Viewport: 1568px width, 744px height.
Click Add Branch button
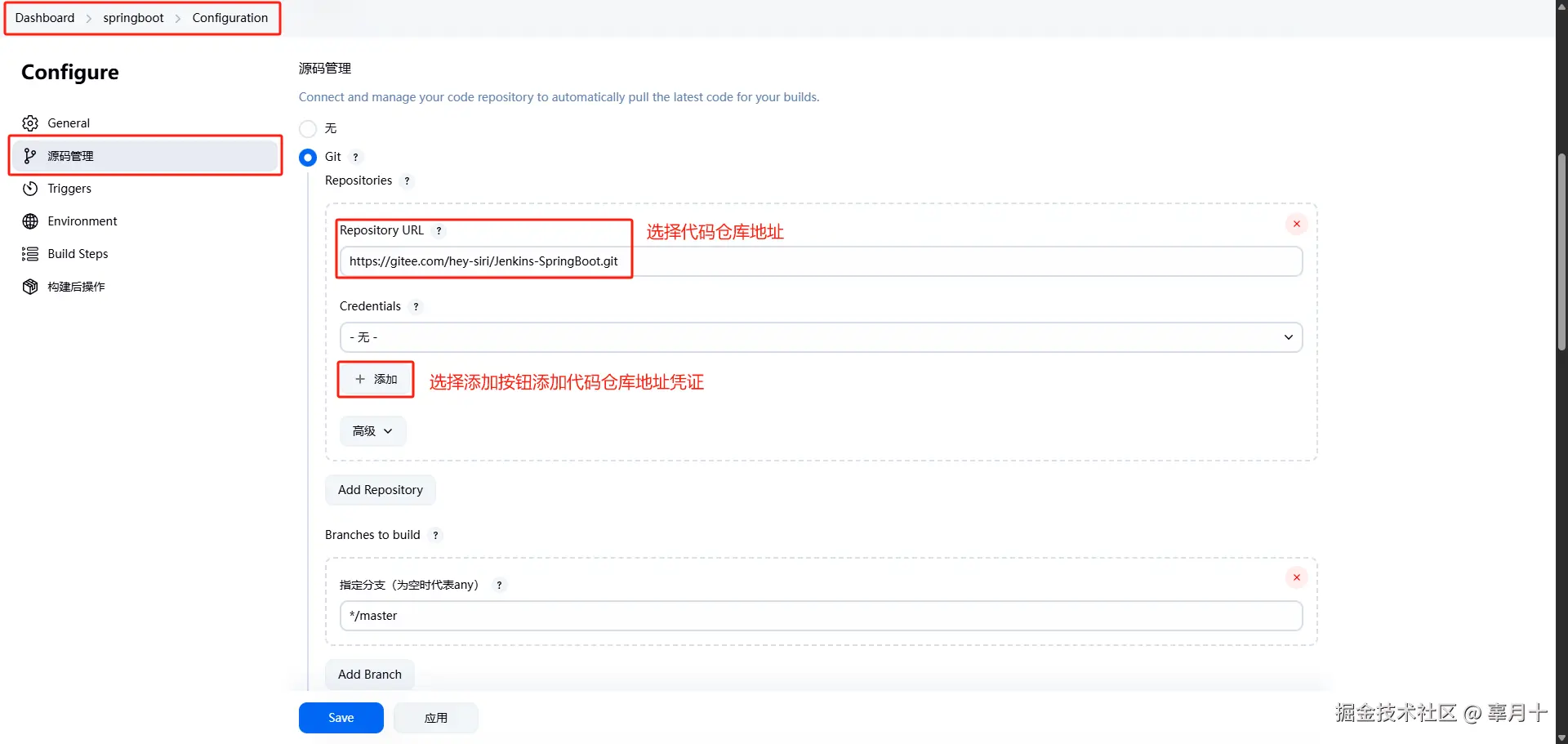(370, 675)
